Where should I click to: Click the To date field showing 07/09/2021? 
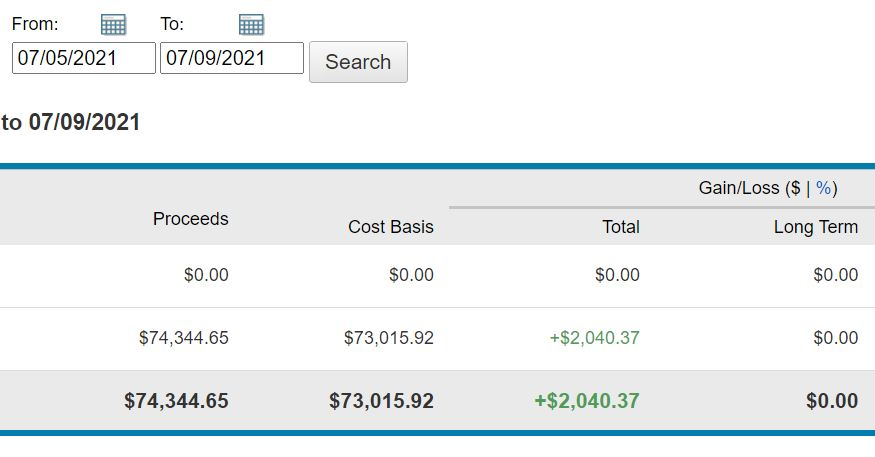click(x=232, y=58)
